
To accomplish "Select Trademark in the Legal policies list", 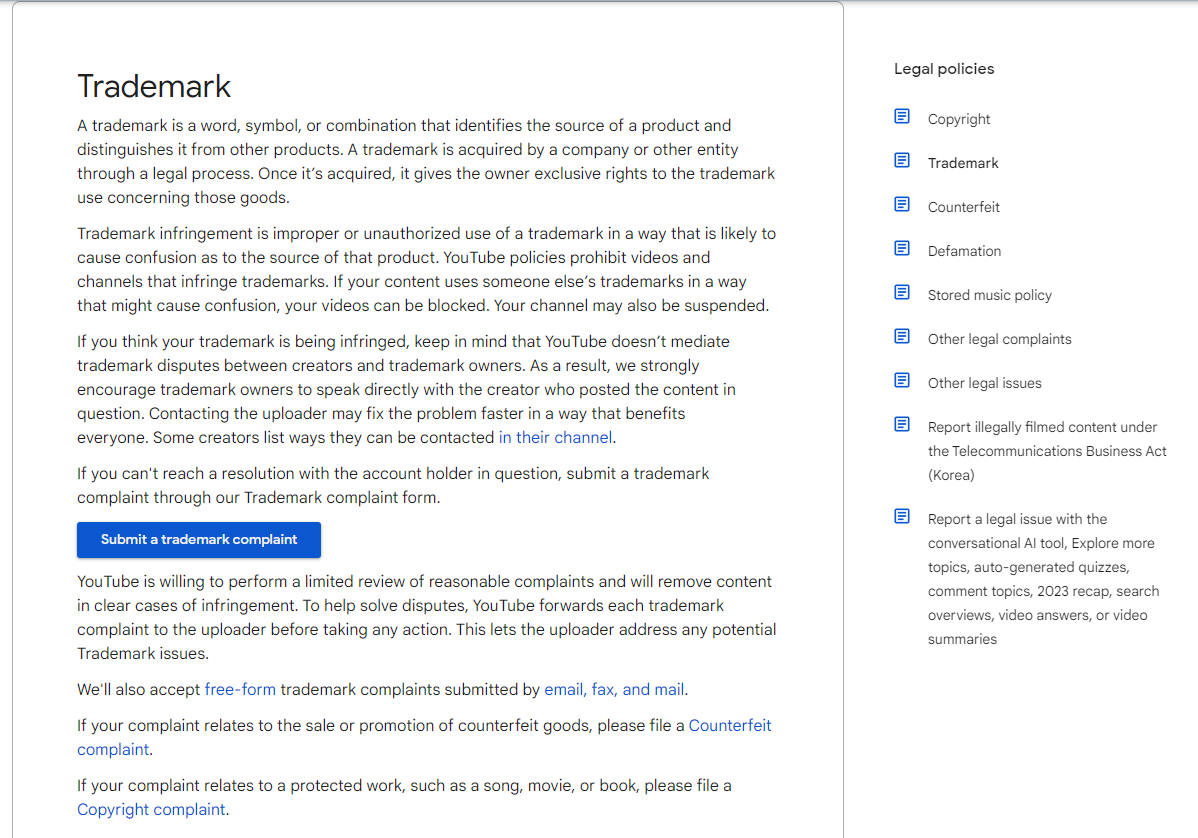I will (x=963, y=163).
